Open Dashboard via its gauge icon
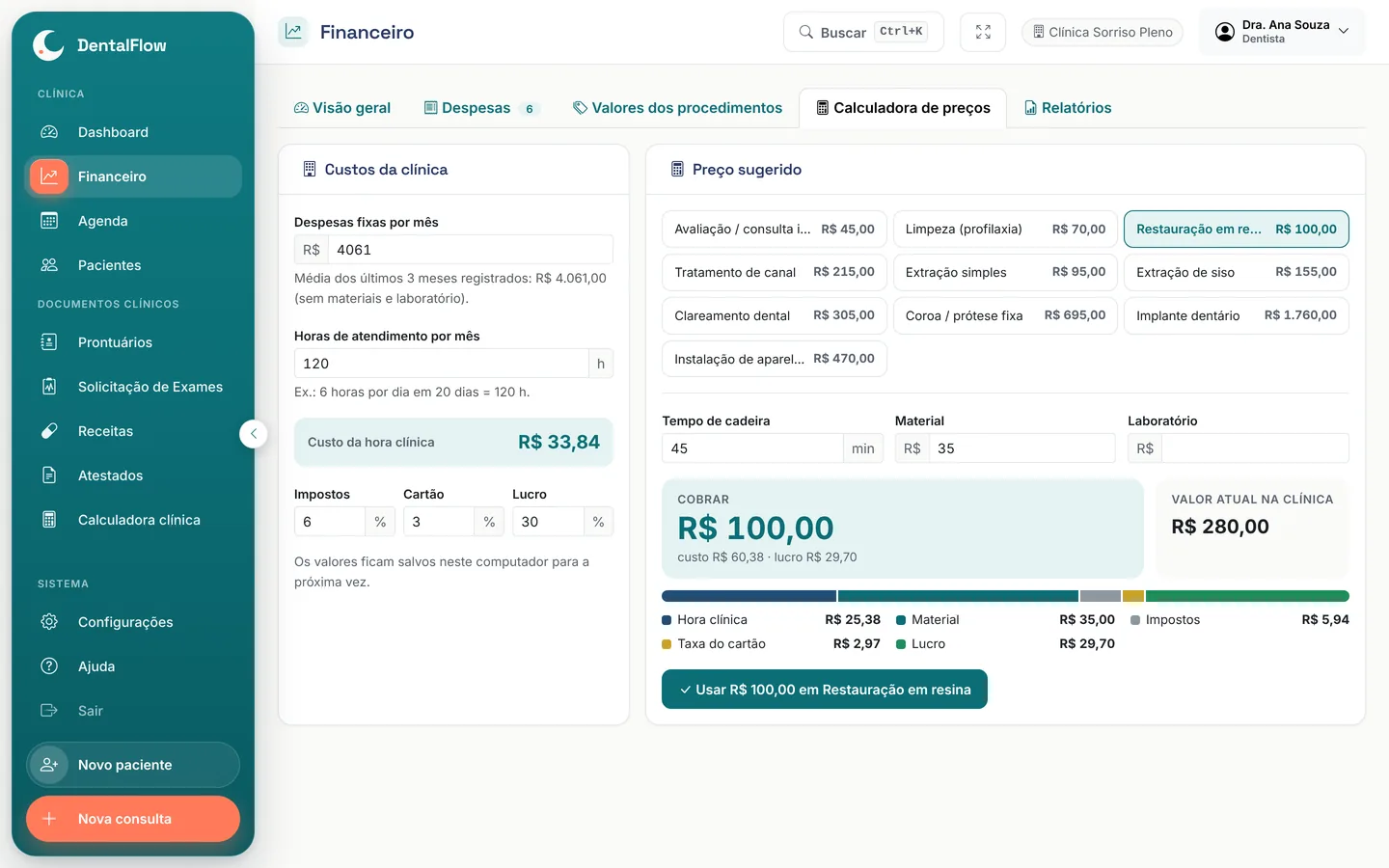This screenshot has height=868, width=1389. pos(49,132)
